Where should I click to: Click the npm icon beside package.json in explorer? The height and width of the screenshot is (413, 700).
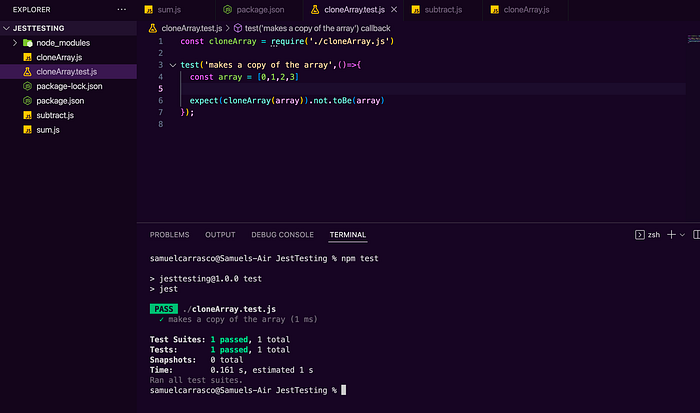coord(28,101)
